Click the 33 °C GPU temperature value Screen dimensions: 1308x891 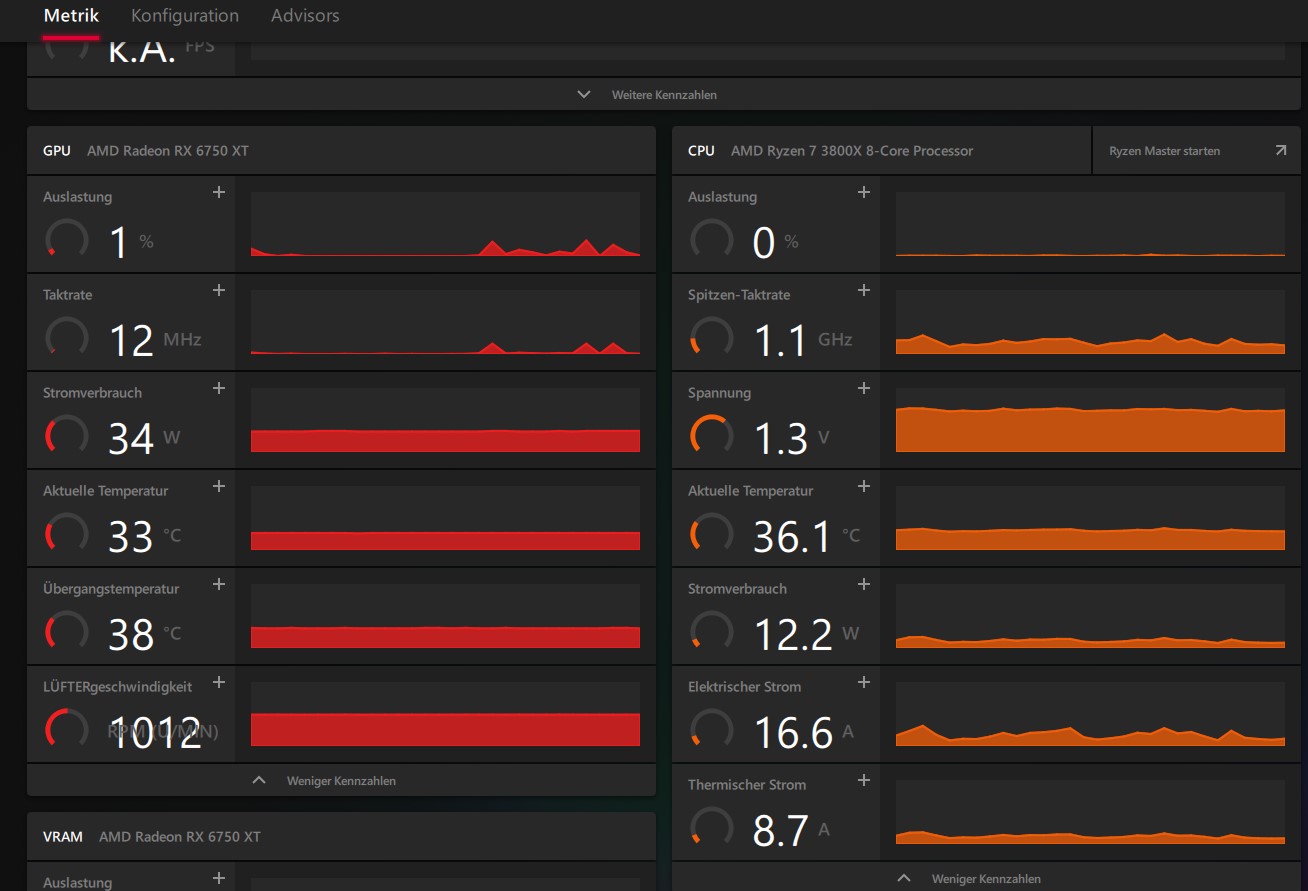click(x=131, y=537)
